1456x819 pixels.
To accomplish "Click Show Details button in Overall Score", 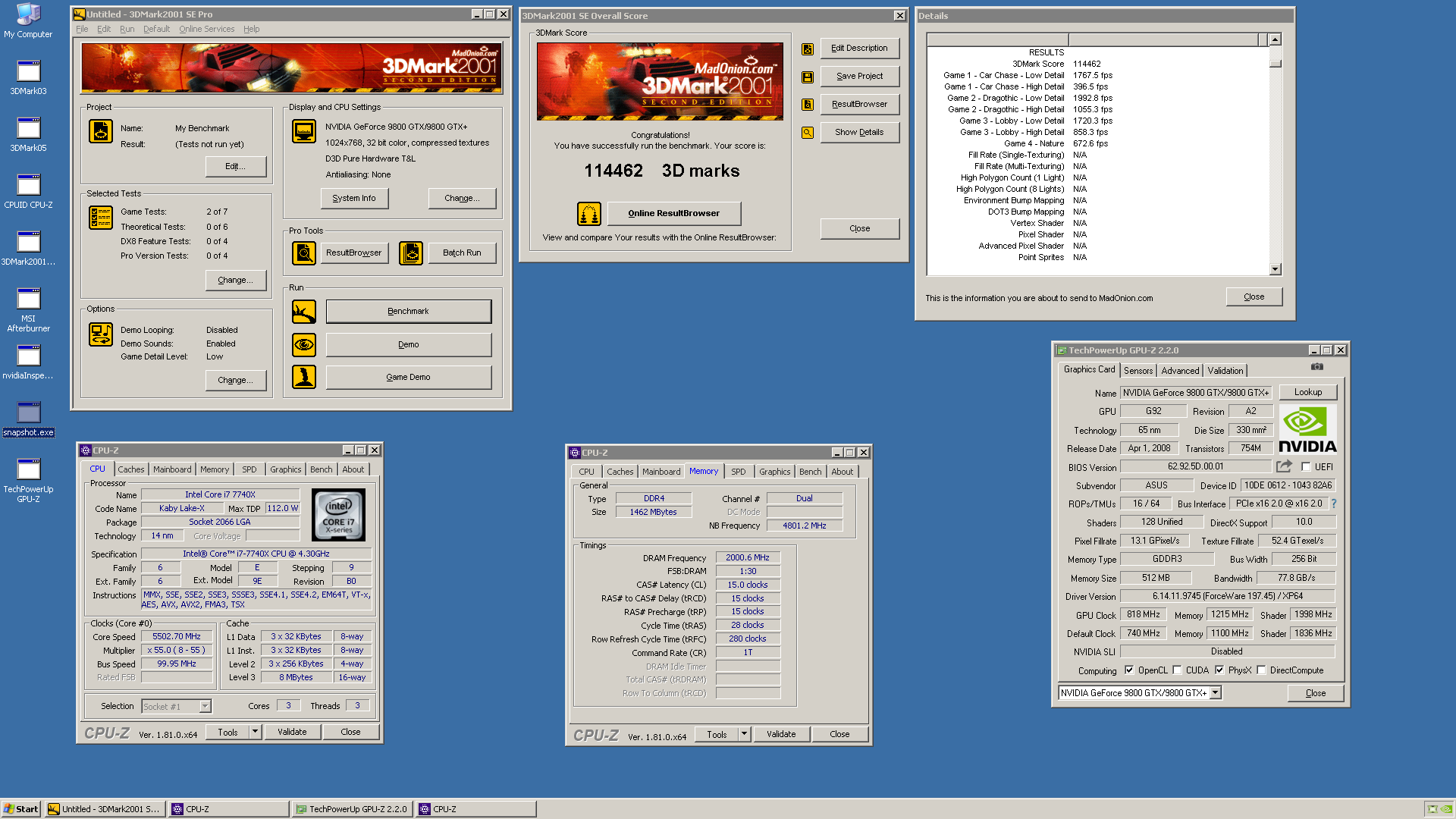I will (x=859, y=133).
